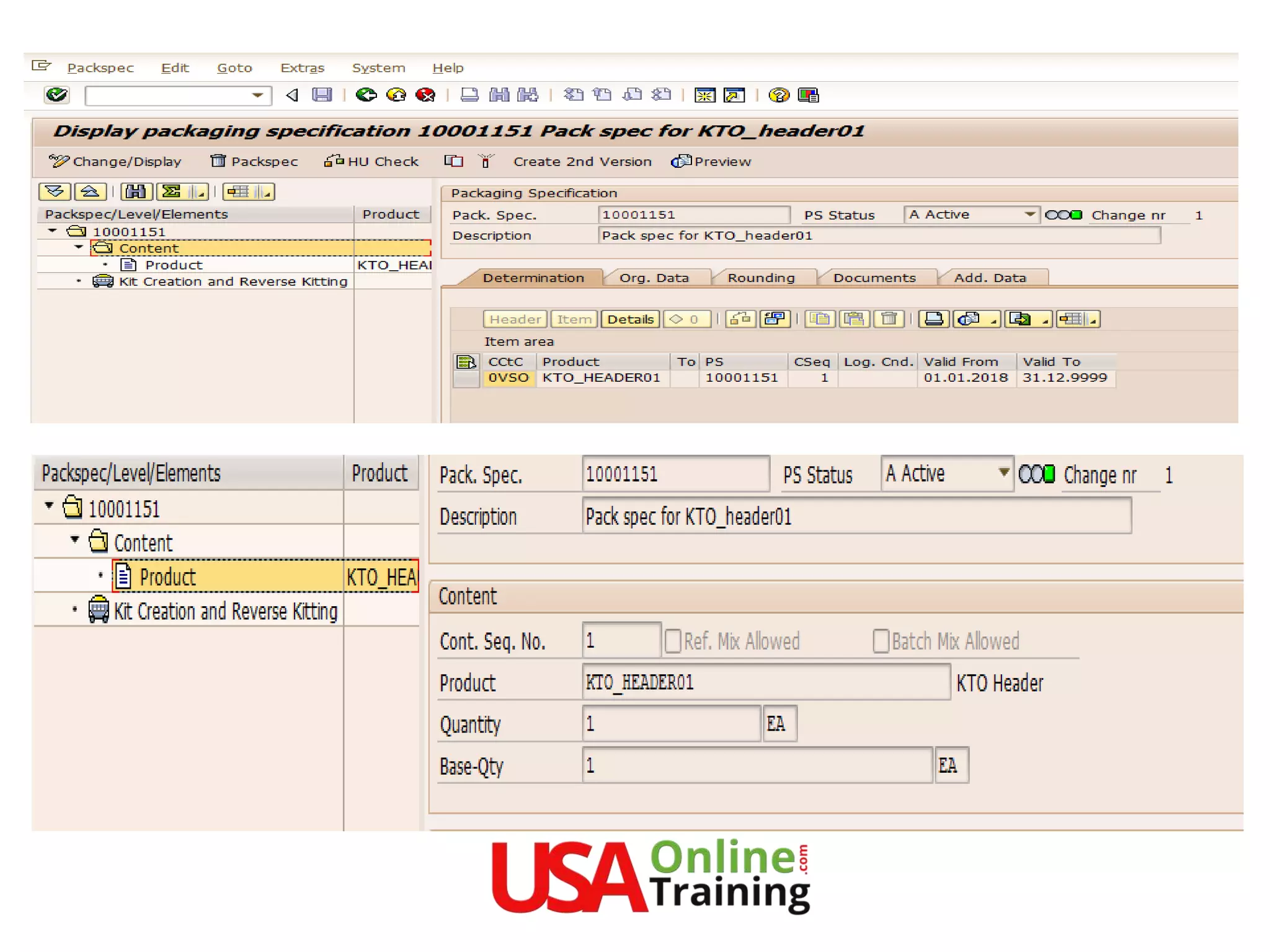
Task: Click the yellow Help question mark icon
Action: click(x=778, y=95)
